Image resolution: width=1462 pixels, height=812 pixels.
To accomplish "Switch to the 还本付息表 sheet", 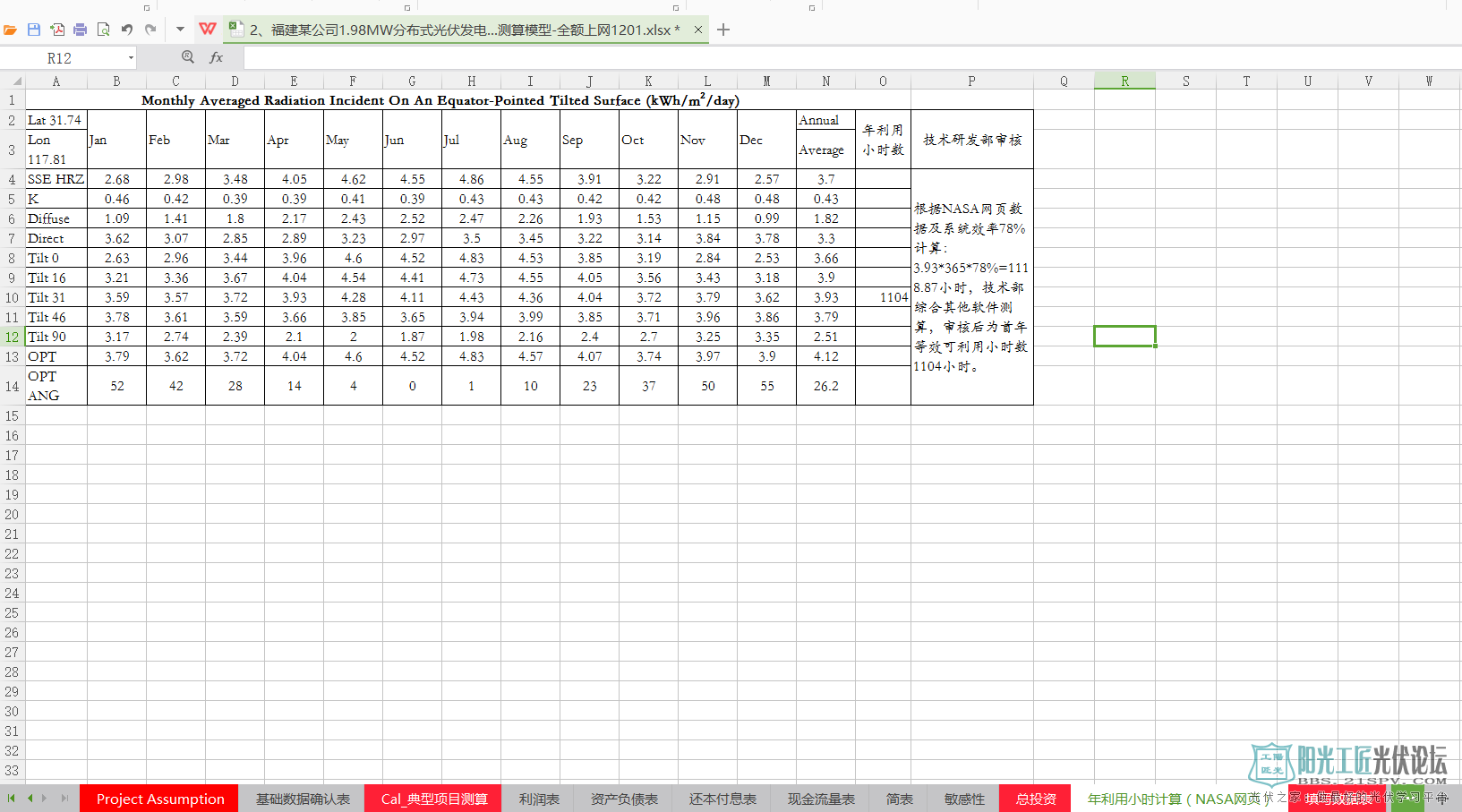I will tap(722, 799).
